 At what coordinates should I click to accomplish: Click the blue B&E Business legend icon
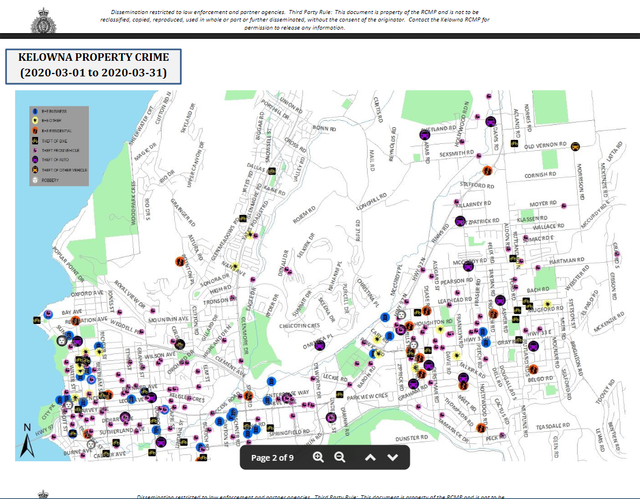click(35, 111)
